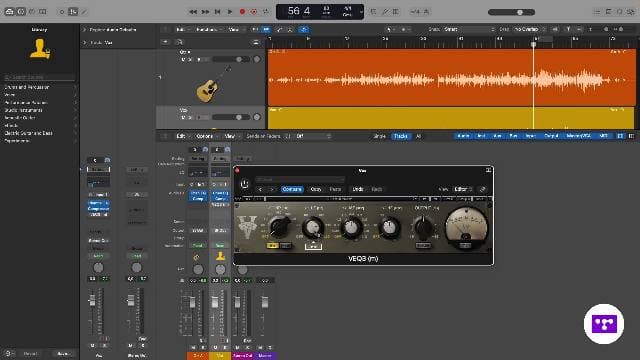Rewind using the transport rewind icon

pos(193,12)
